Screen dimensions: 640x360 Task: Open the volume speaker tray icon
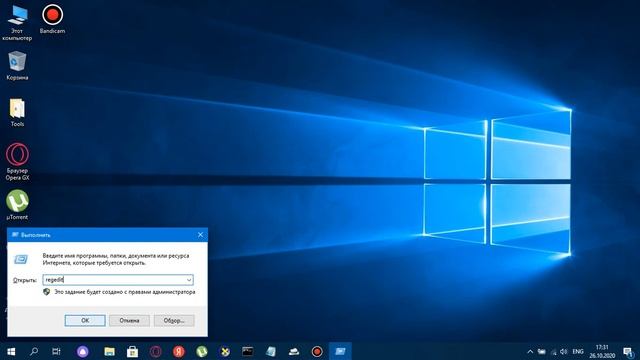click(x=564, y=351)
